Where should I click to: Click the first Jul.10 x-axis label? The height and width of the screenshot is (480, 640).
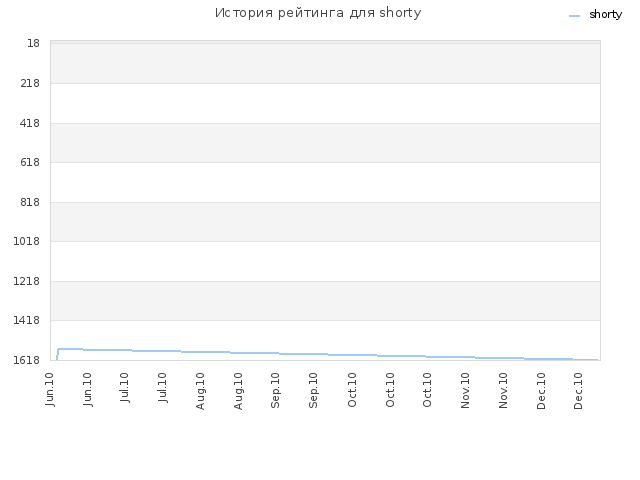(x=125, y=387)
